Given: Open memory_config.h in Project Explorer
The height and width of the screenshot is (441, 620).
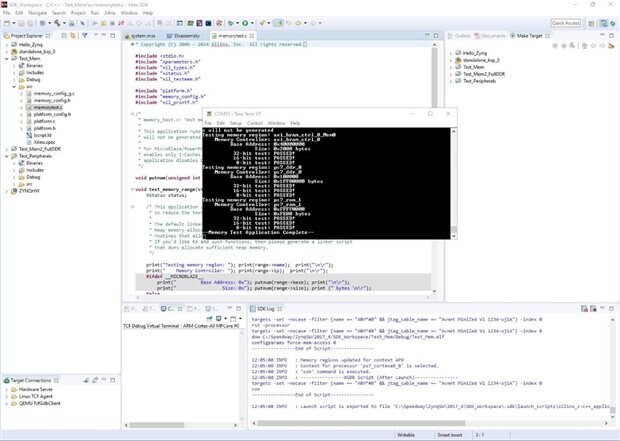Looking at the screenshot, I should click(x=52, y=101).
